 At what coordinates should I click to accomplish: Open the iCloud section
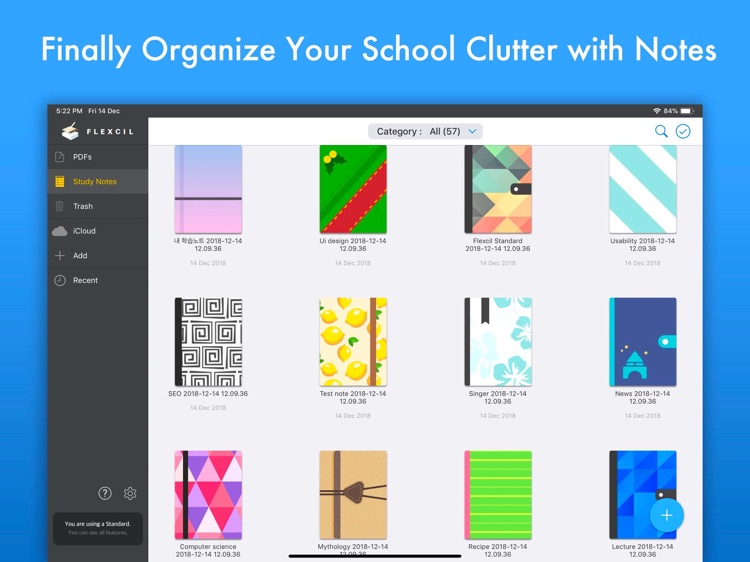(98, 231)
